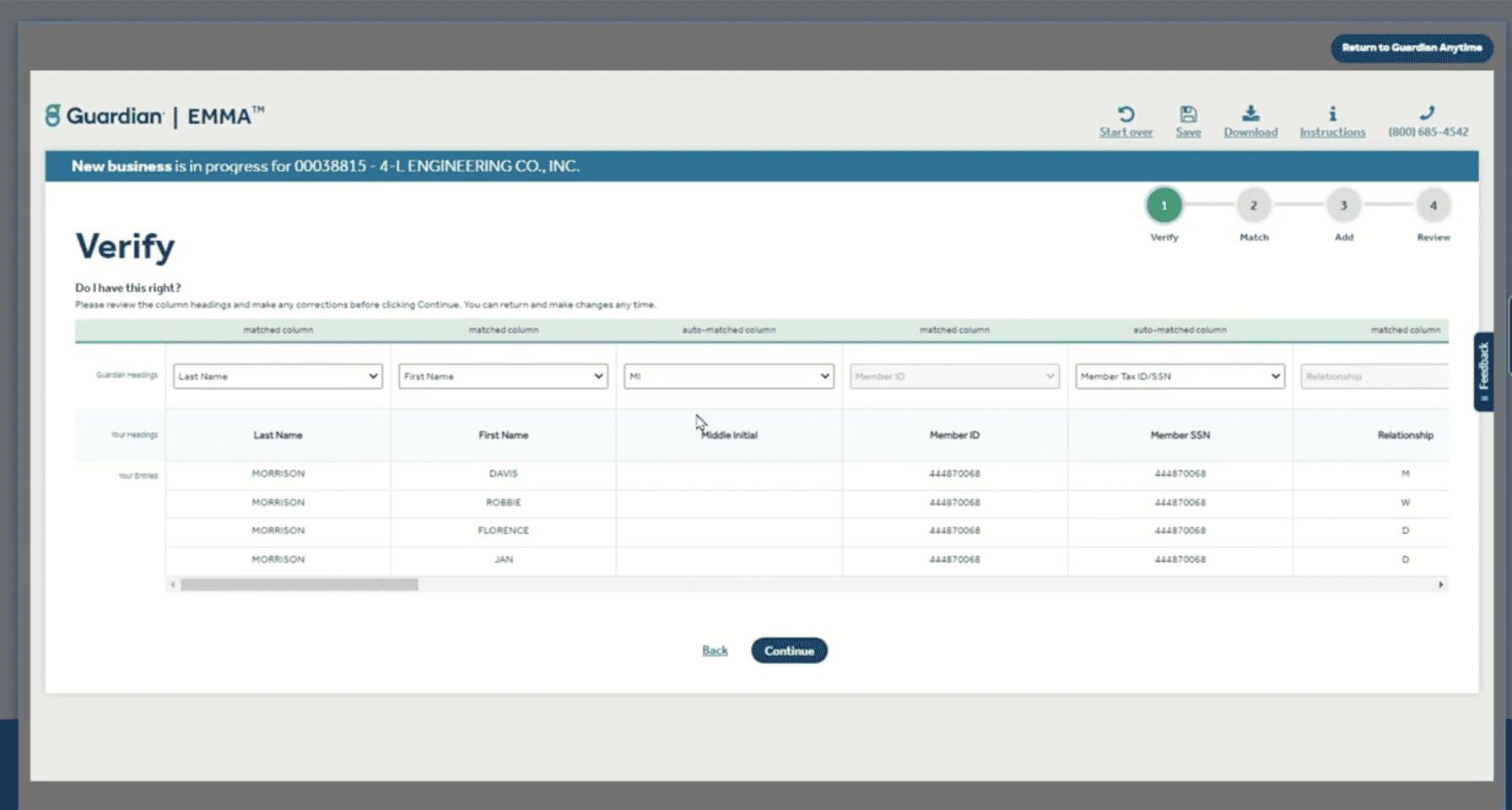Click the phone icon for (800) 685-4542

(1428, 111)
